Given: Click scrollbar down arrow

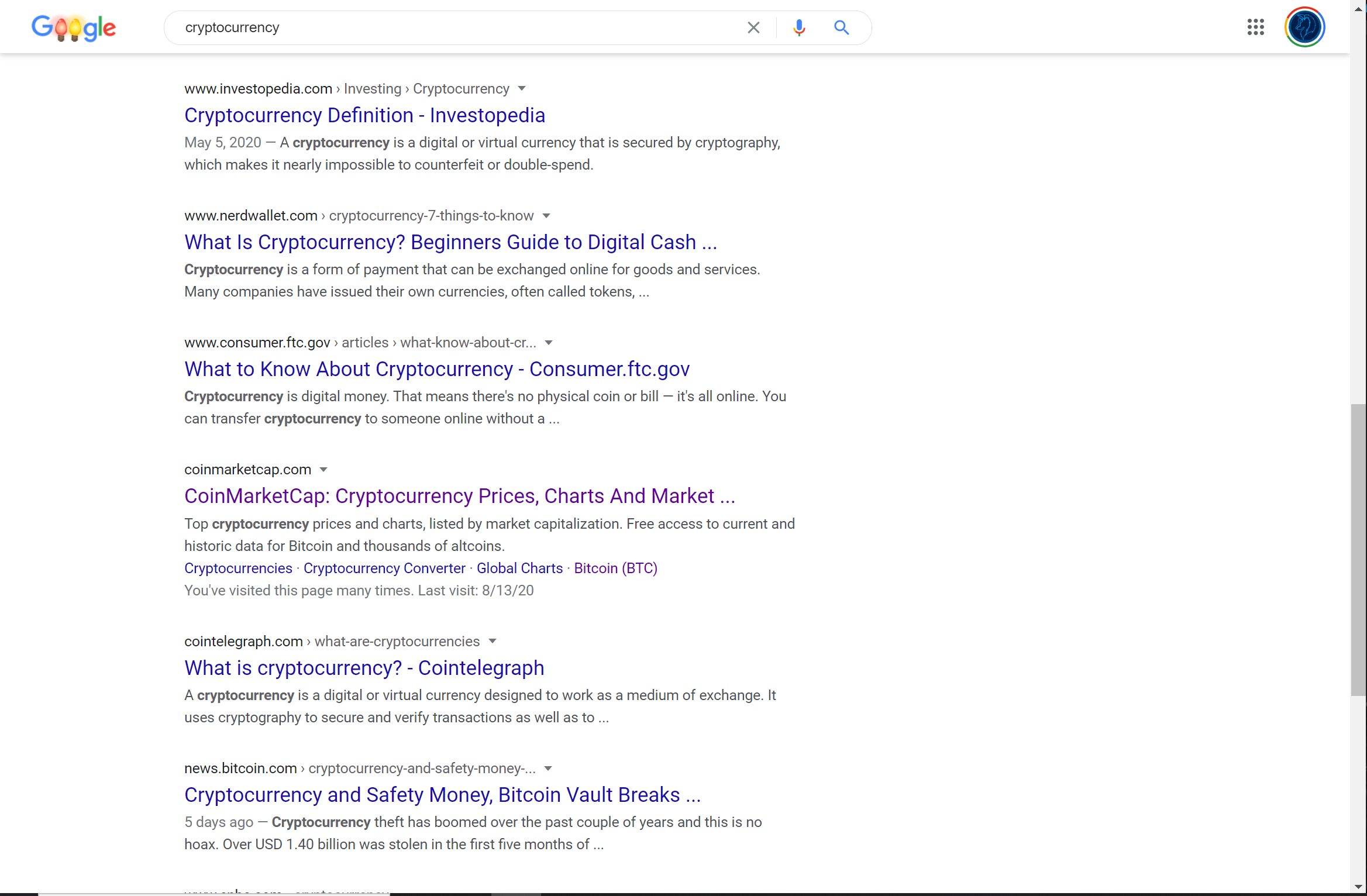Looking at the screenshot, I should (x=1358, y=887).
